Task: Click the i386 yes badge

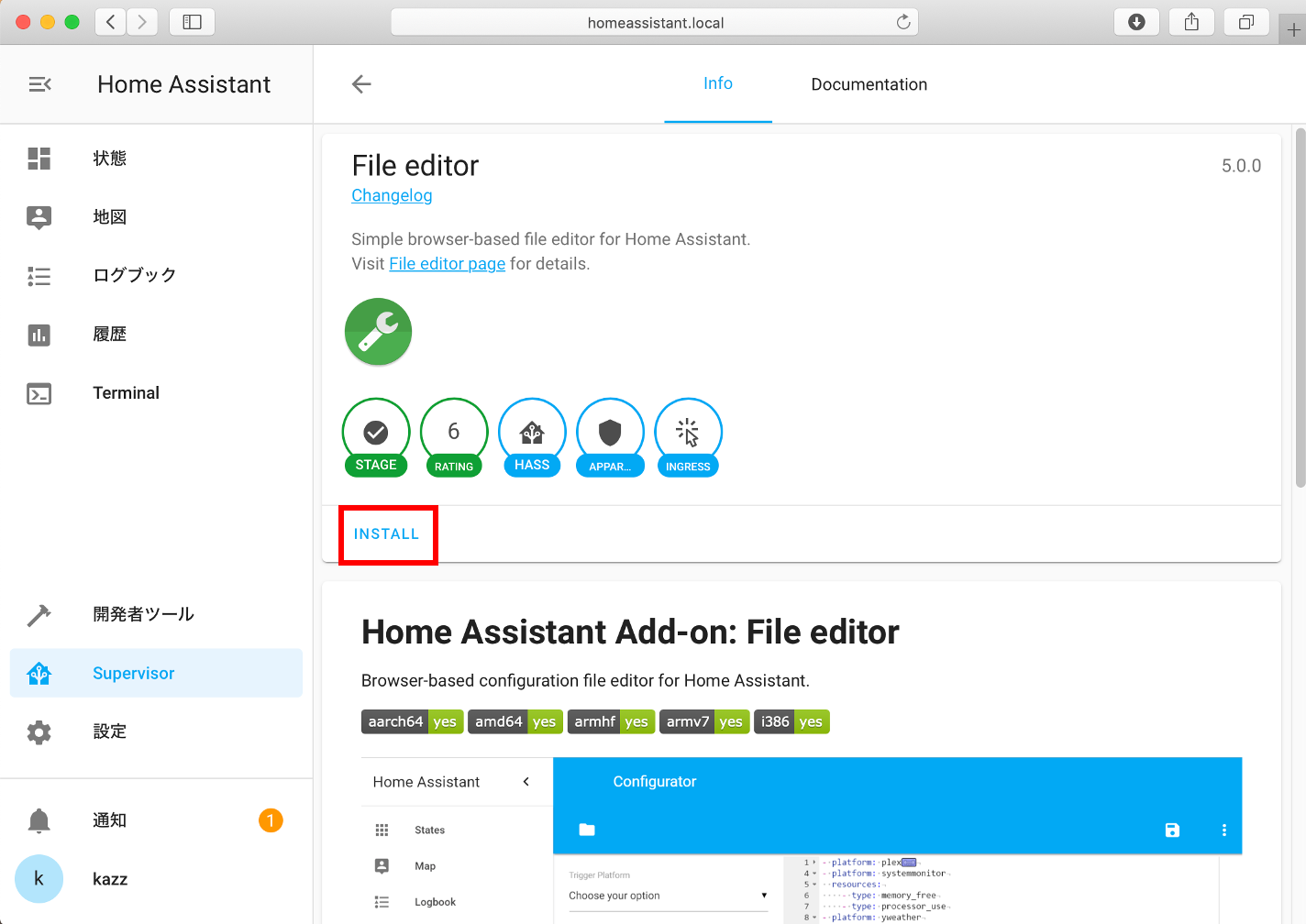Action: coord(791,722)
